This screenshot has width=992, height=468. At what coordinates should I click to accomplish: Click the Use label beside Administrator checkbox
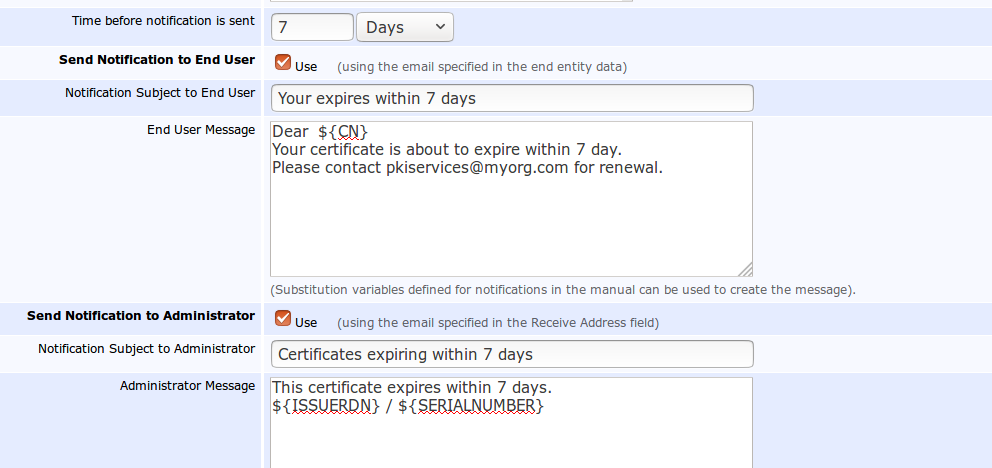point(306,323)
